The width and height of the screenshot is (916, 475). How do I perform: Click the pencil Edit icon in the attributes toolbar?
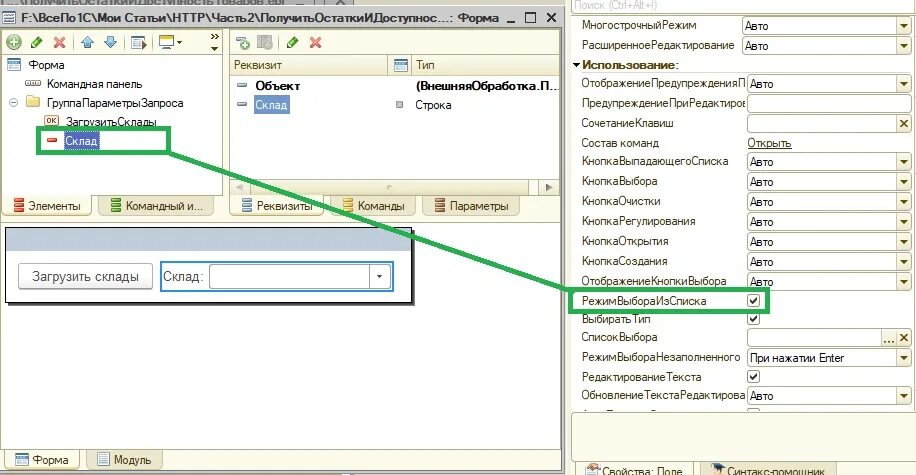293,42
